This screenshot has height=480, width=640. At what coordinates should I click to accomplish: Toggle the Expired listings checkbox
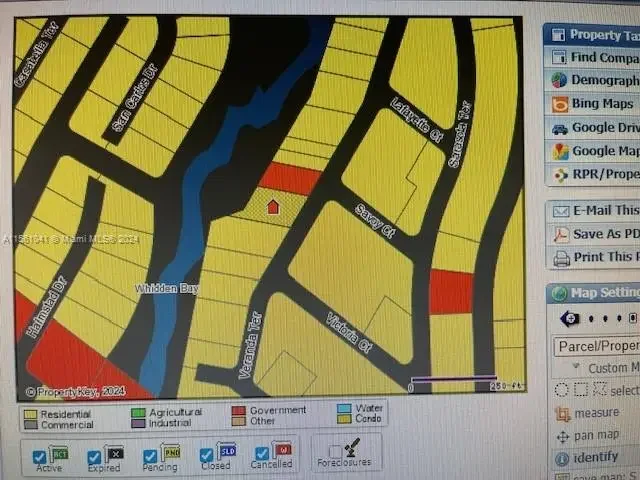[x=94, y=457]
